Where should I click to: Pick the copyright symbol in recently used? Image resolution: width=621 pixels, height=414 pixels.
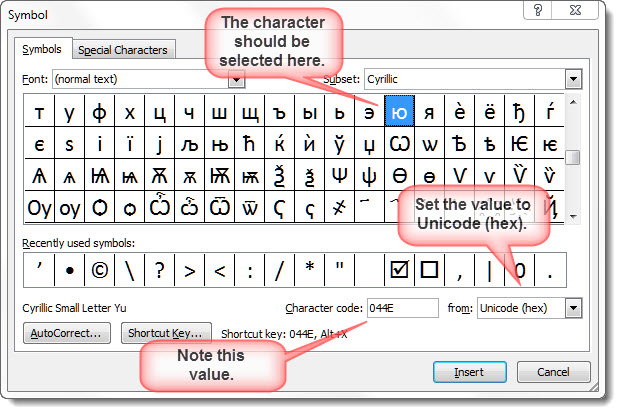click(x=98, y=270)
